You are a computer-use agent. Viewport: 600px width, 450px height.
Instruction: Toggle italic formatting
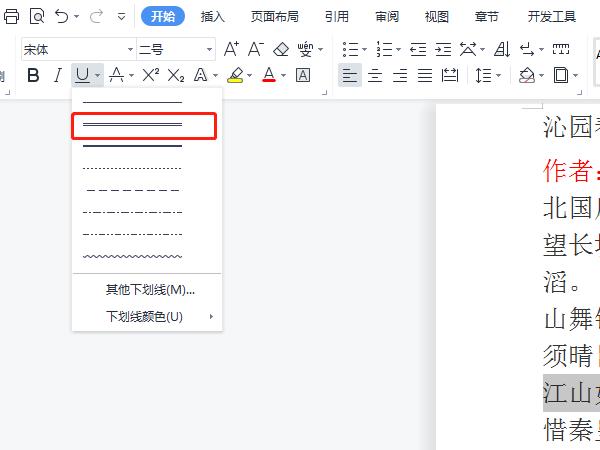pos(58,75)
